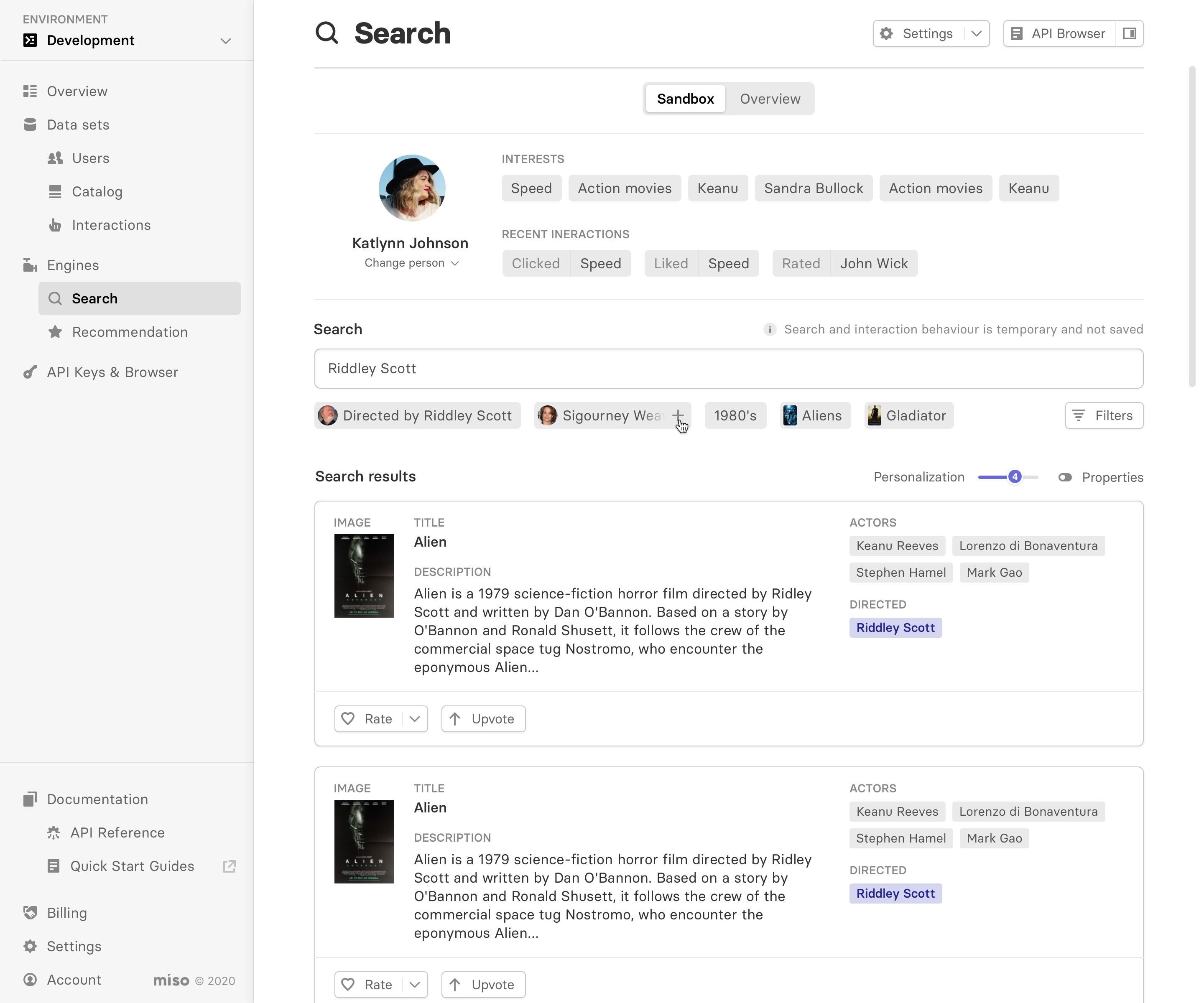The image size is (1204, 1003).
Task: Open API Keys & Browser key icon
Action: click(30, 372)
